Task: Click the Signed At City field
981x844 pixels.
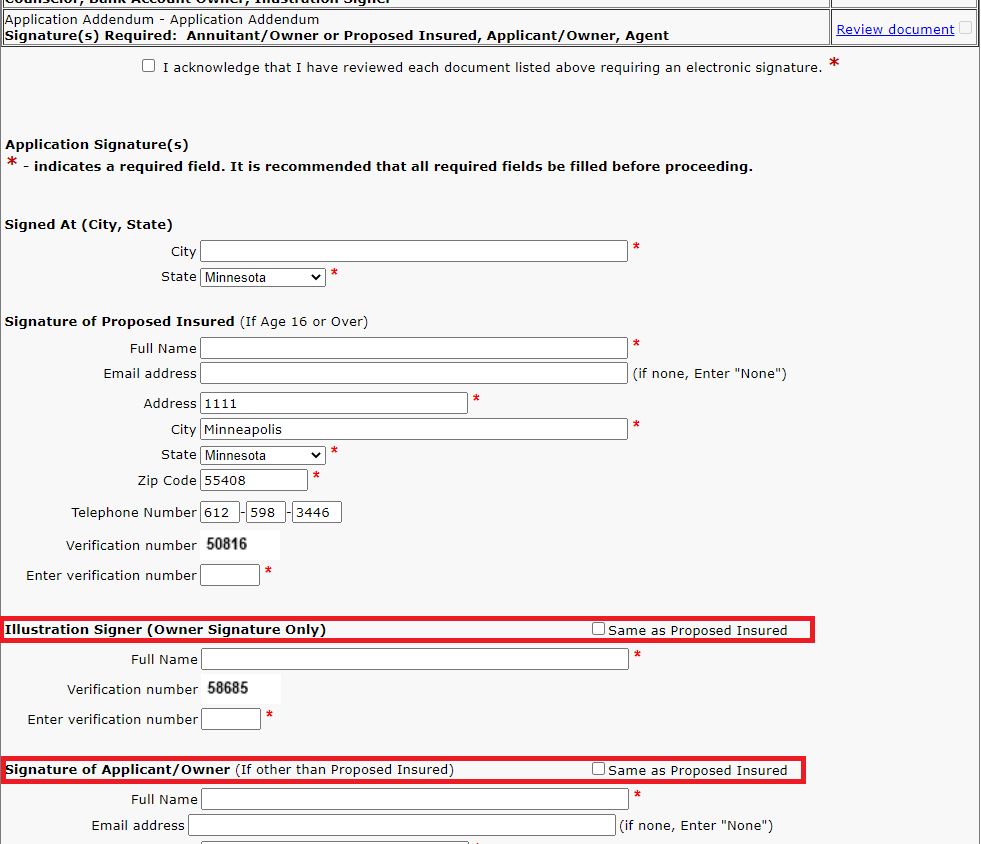Action: pyautogui.click(x=414, y=251)
